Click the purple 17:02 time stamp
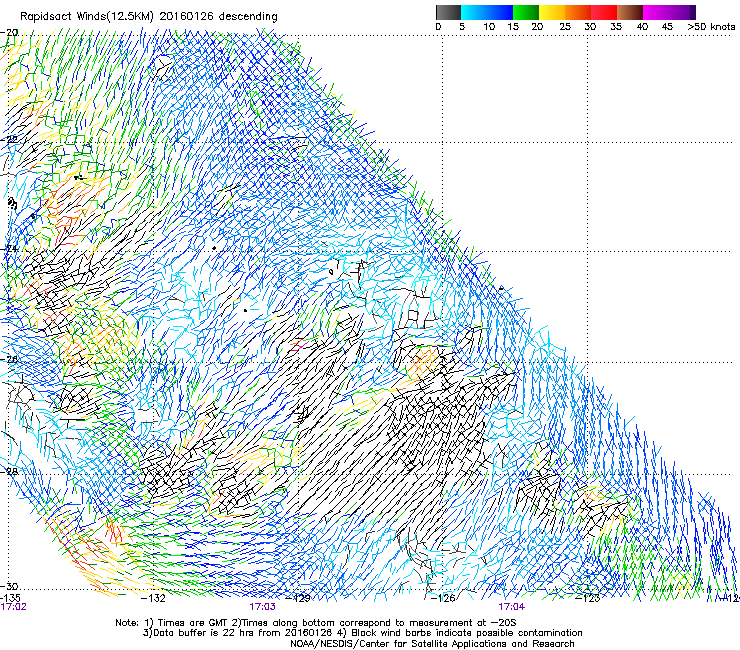Screen dimensions: 740x650 tap(14, 607)
